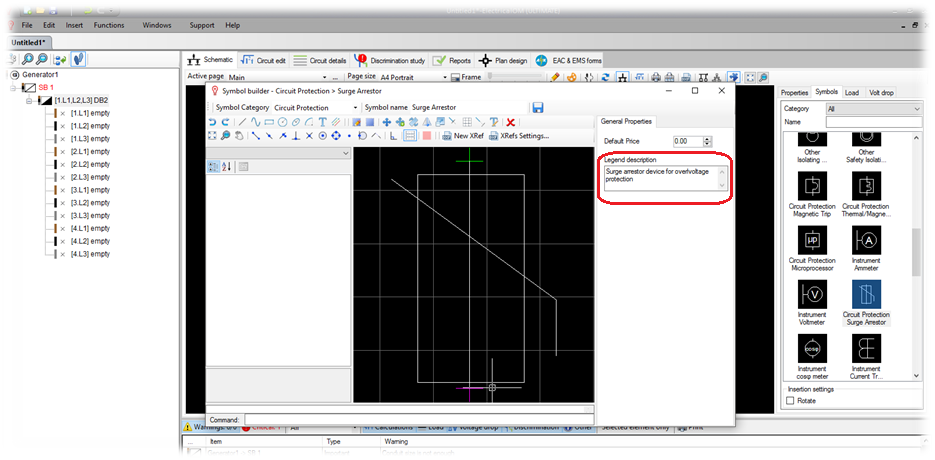Image resolution: width=935 pixels, height=460 pixels.
Task: Toggle the endpoint snap icon
Action: (256, 135)
